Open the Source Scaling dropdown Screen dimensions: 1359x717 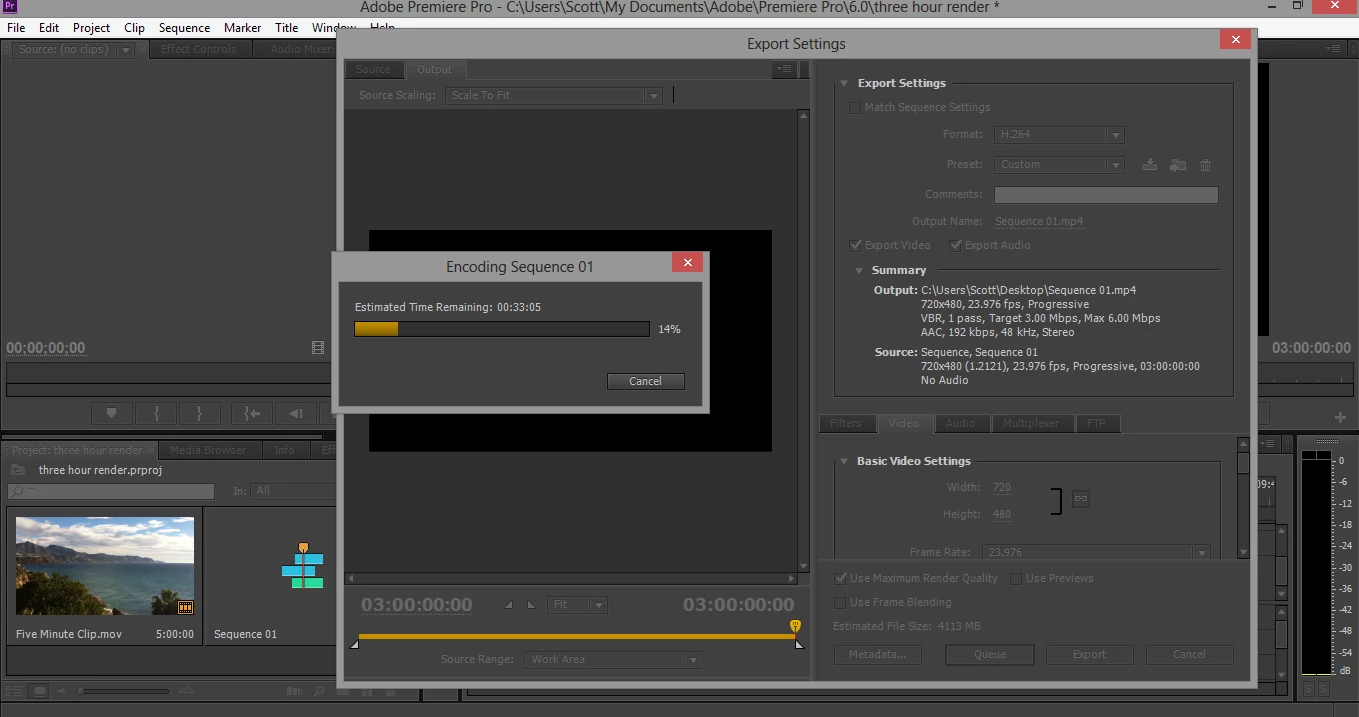(x=553, y=96)
